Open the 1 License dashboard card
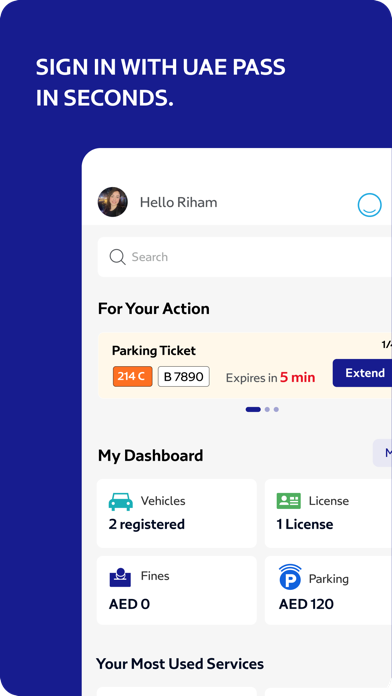The height and width of the screenshot is (696, 392). 328,513
